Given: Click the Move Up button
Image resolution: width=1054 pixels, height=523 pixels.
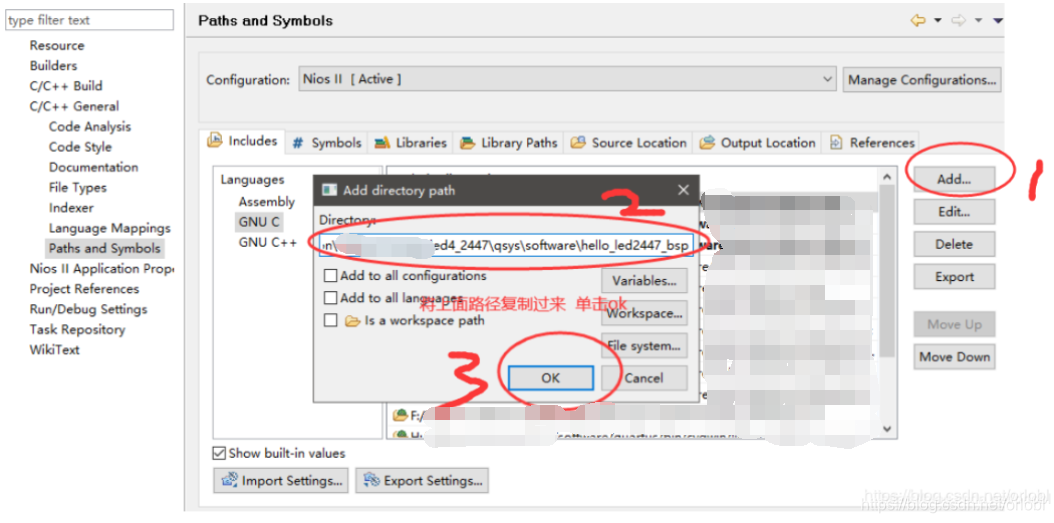Looking at the screenshot, I should [954, 324].
